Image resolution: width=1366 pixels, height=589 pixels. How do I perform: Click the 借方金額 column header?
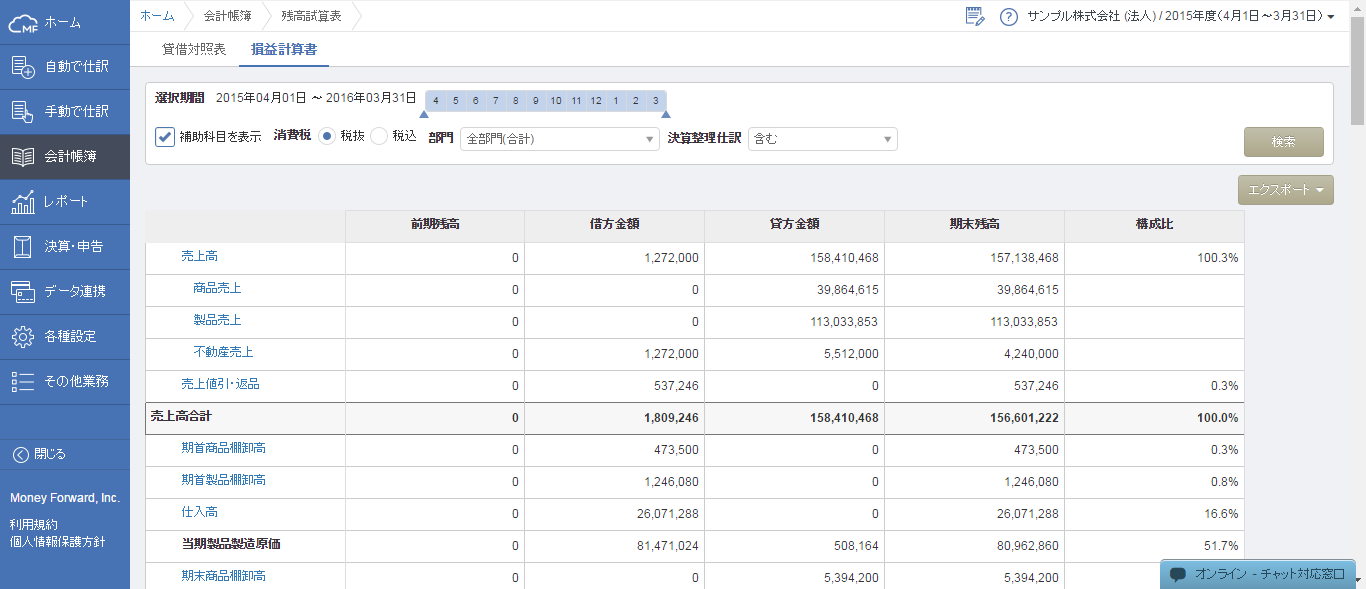coord(615,225)
